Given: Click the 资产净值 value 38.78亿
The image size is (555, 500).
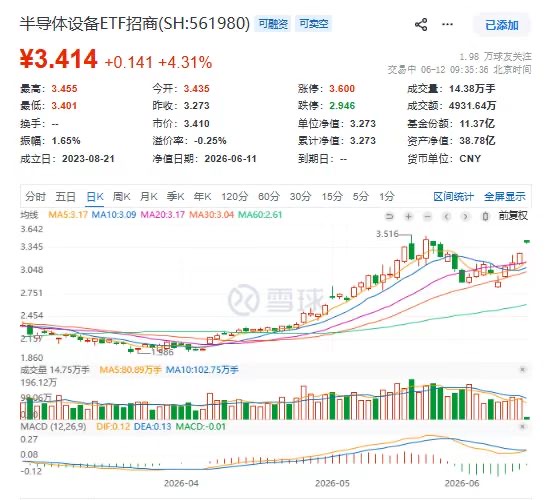Looking at the screenshot, I should pyautogui.click(x=477, y=141).
